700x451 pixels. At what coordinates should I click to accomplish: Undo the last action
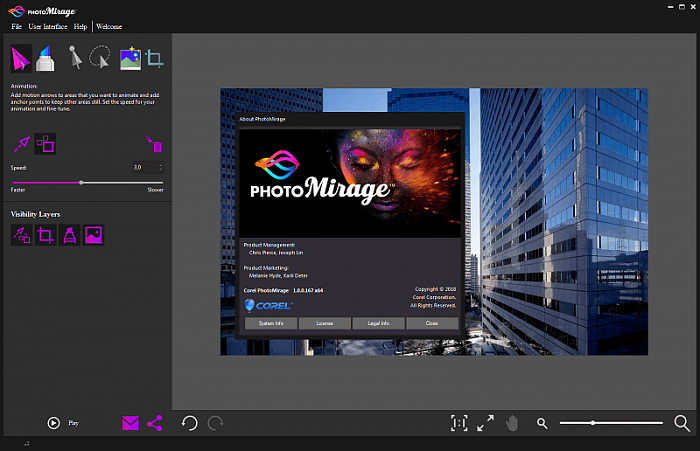(189, 423)
